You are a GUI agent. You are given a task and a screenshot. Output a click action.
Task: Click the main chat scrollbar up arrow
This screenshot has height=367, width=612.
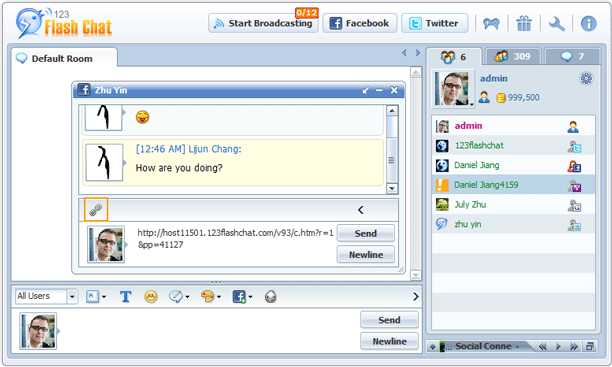(x=416, y=72)
